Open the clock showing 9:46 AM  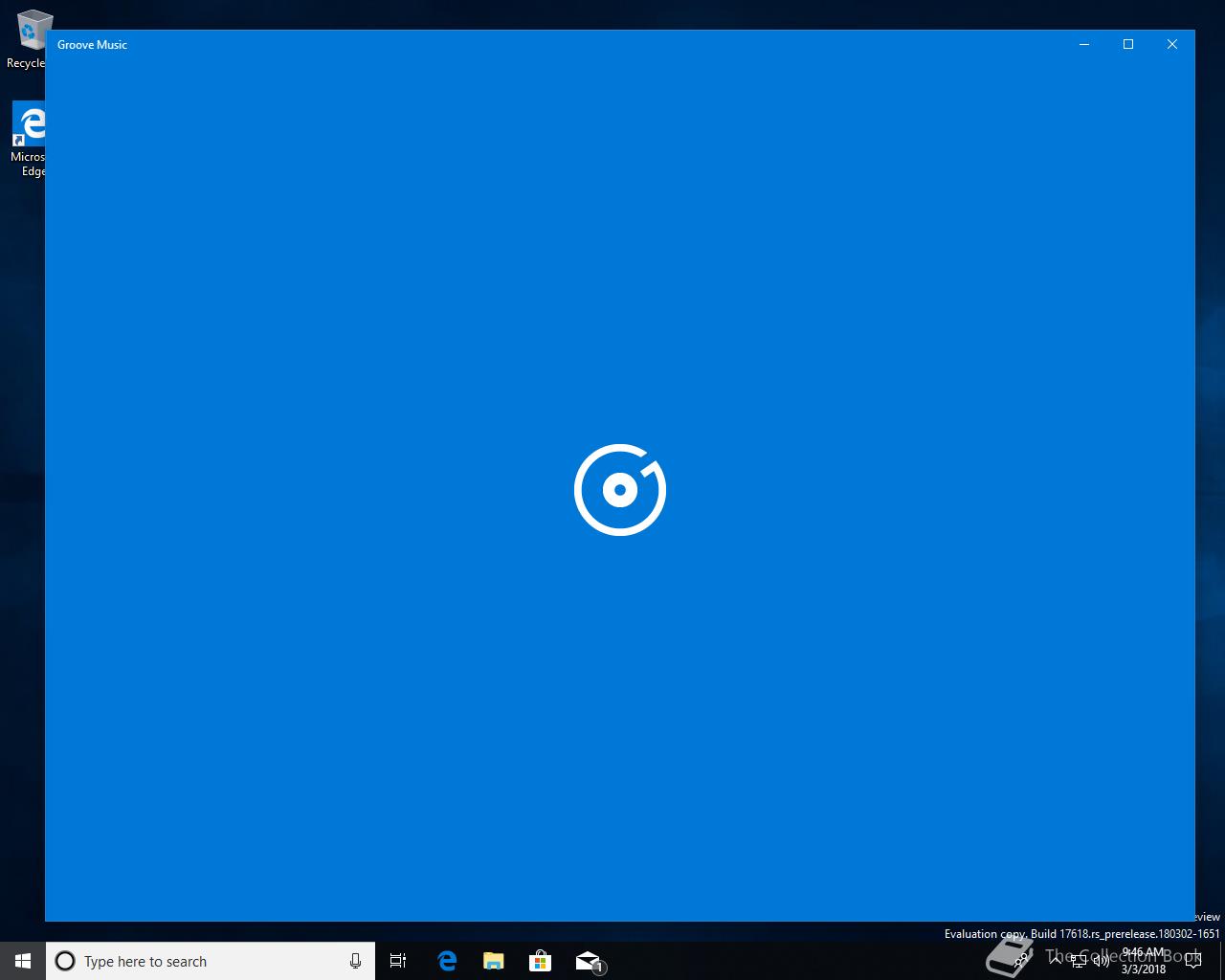[x=1144, y=961]
